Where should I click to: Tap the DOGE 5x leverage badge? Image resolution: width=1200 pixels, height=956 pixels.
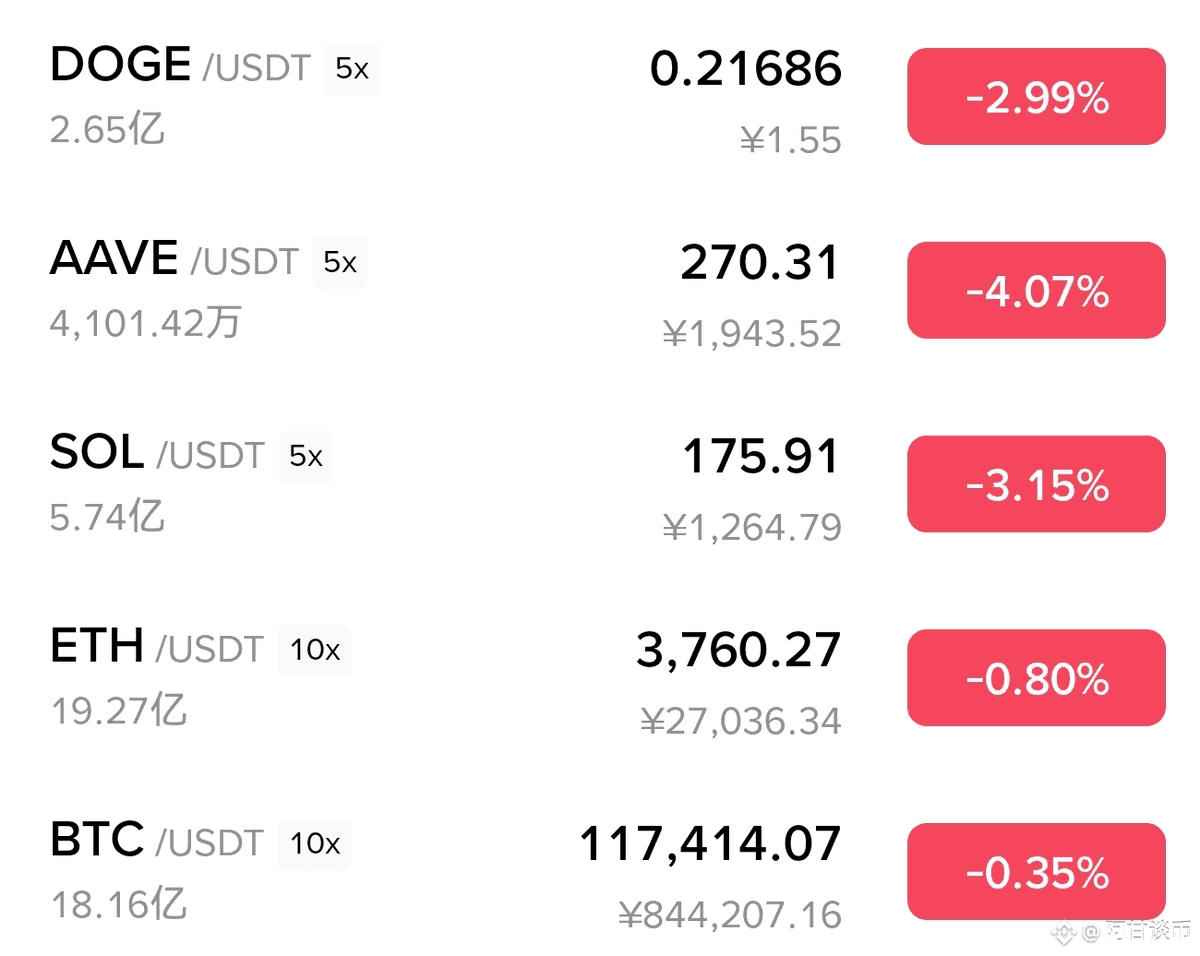[x=352, y=69]
